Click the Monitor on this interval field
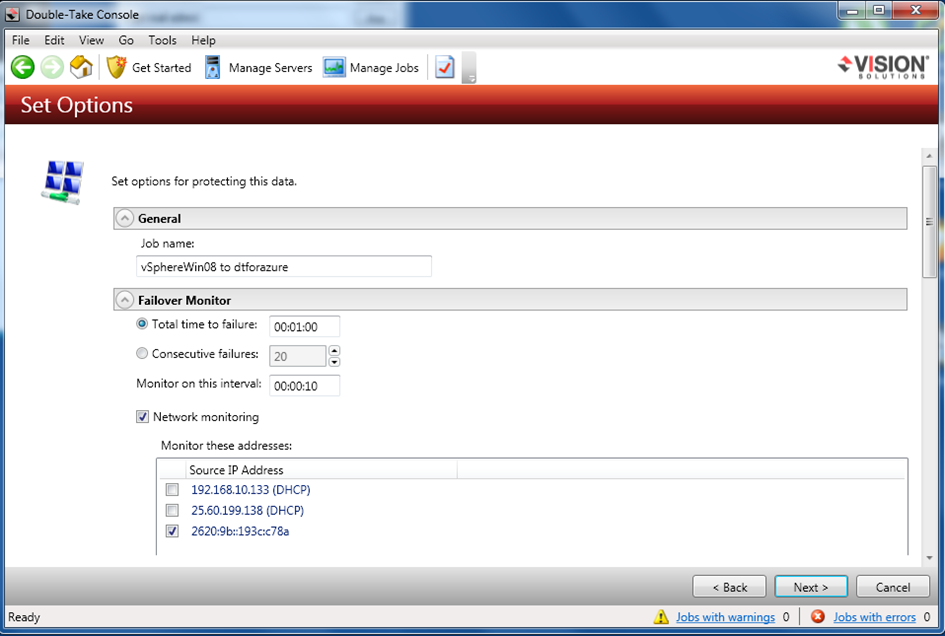Viewport: 945px width, 636px height. click(x=304, y=386)
